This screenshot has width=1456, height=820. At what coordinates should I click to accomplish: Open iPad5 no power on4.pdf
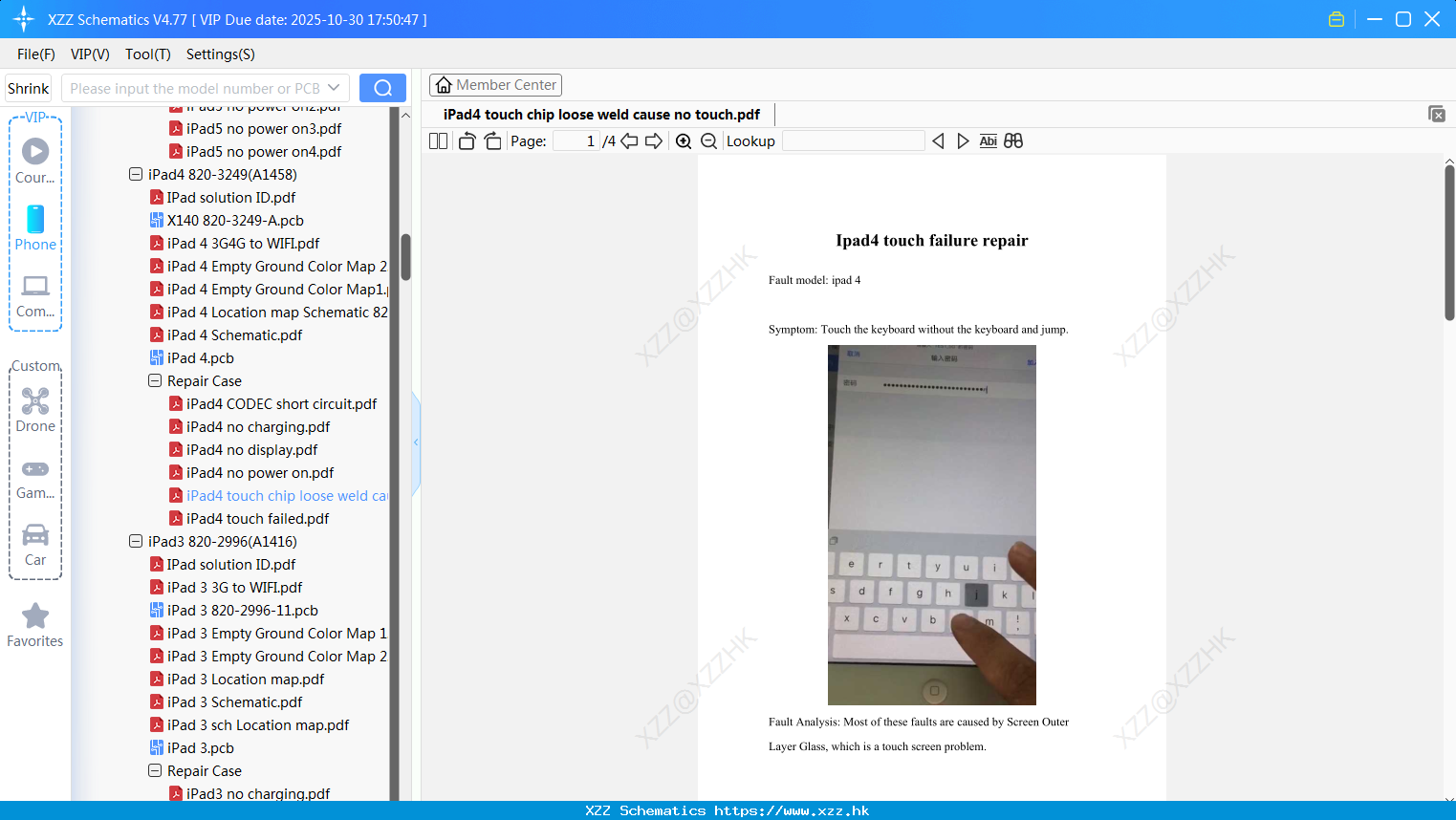tap(255, 152)
